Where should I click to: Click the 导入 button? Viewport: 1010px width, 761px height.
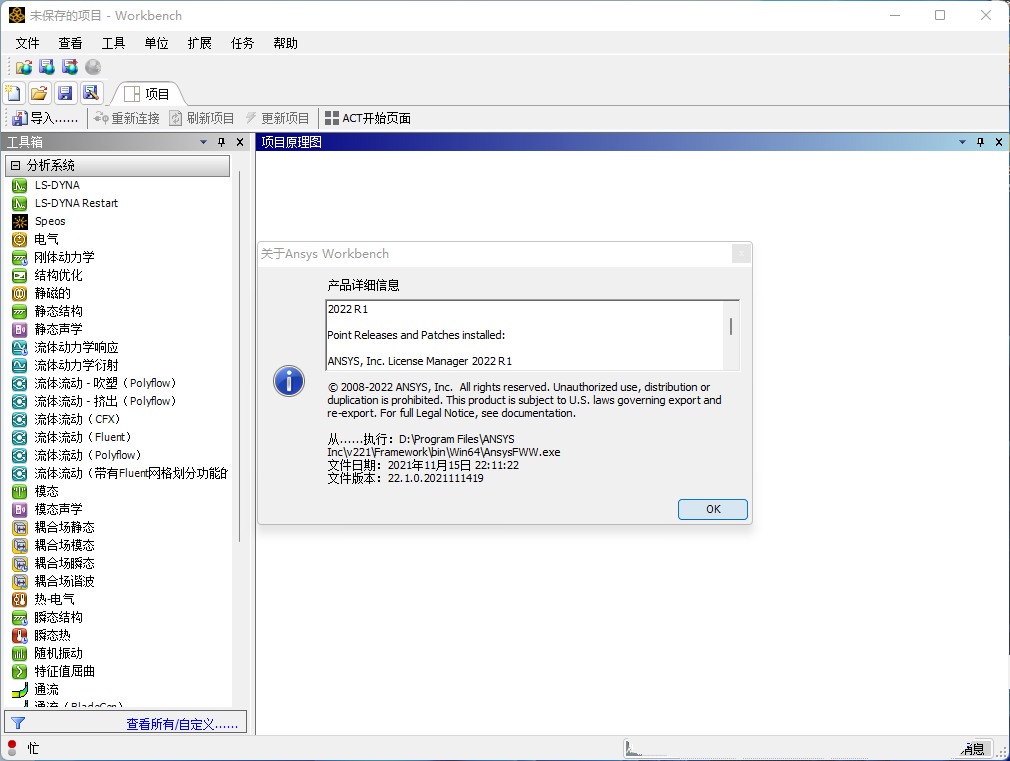click(x=45, y=119)
